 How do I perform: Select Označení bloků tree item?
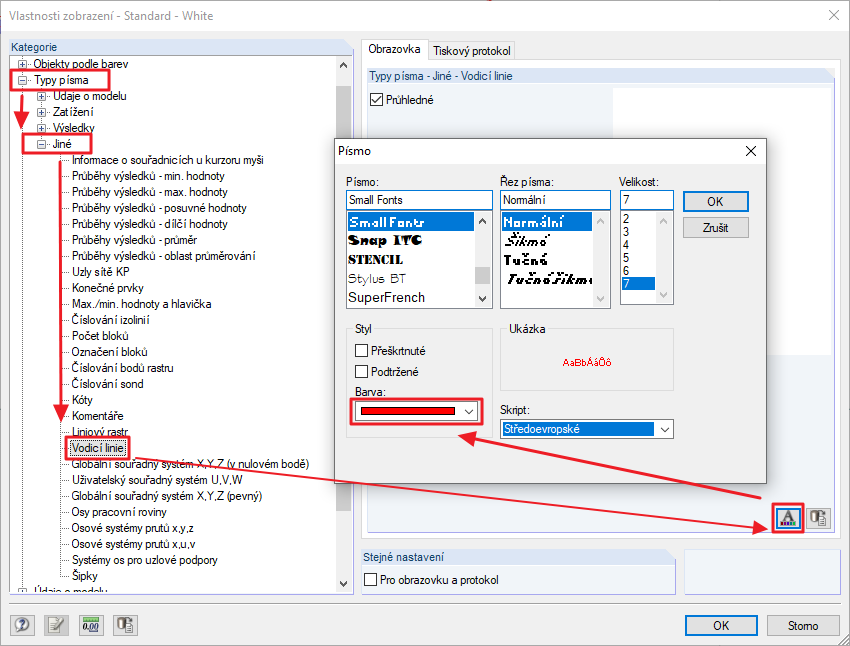click(110, 352)
